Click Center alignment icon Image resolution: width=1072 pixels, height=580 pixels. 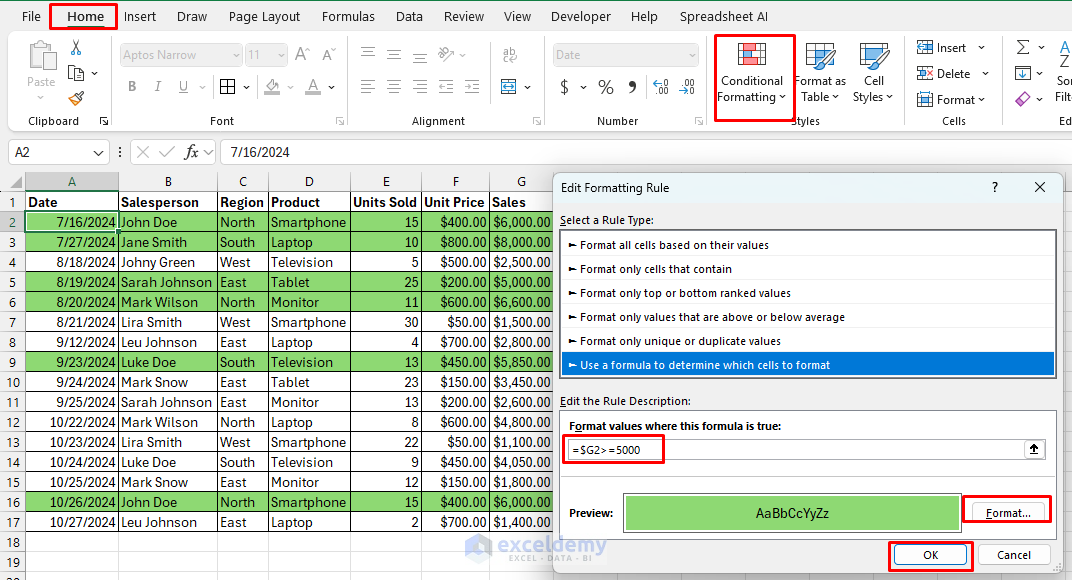tap(394, 86)
